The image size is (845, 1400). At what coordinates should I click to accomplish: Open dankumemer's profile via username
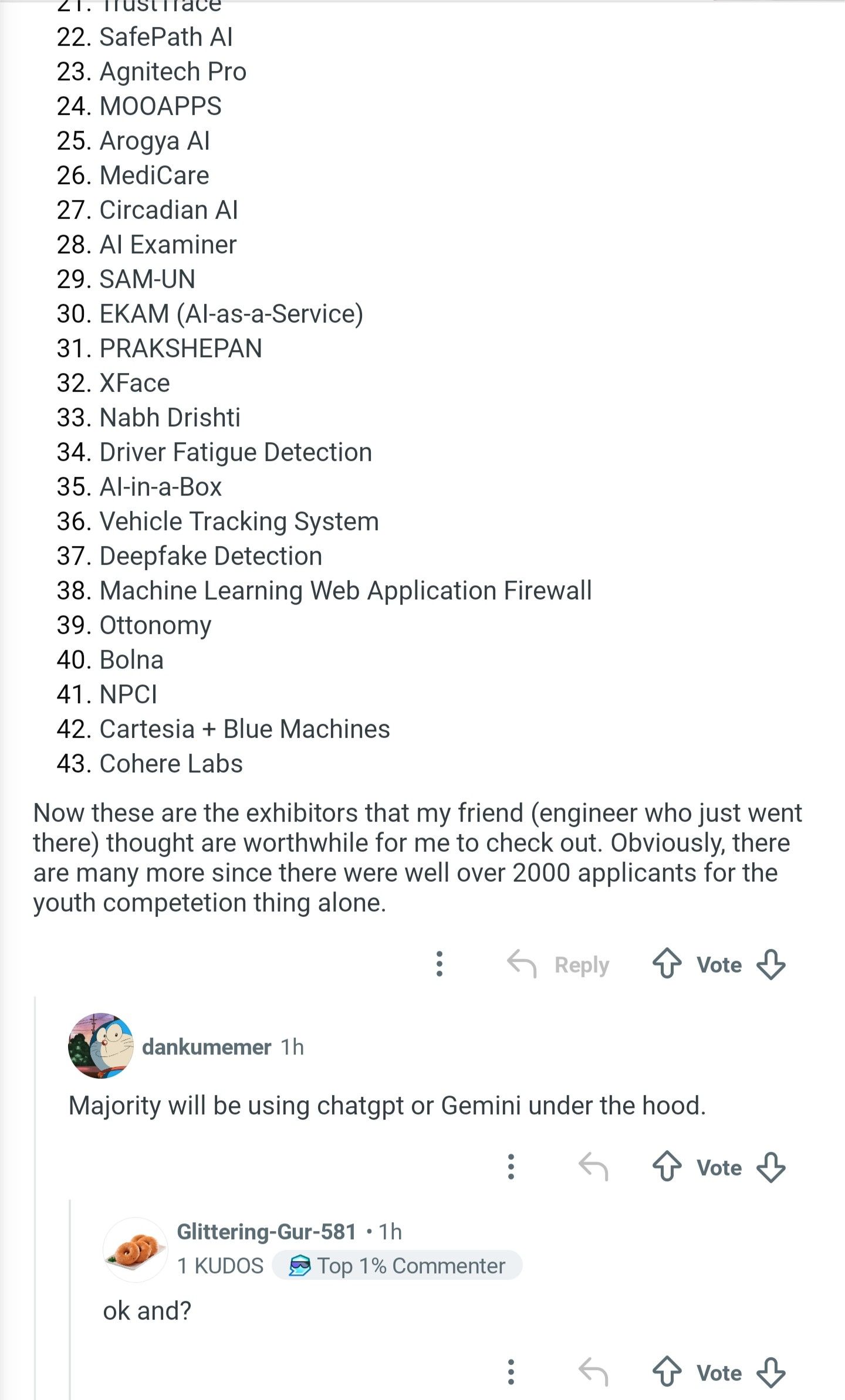coord(207,1047)
